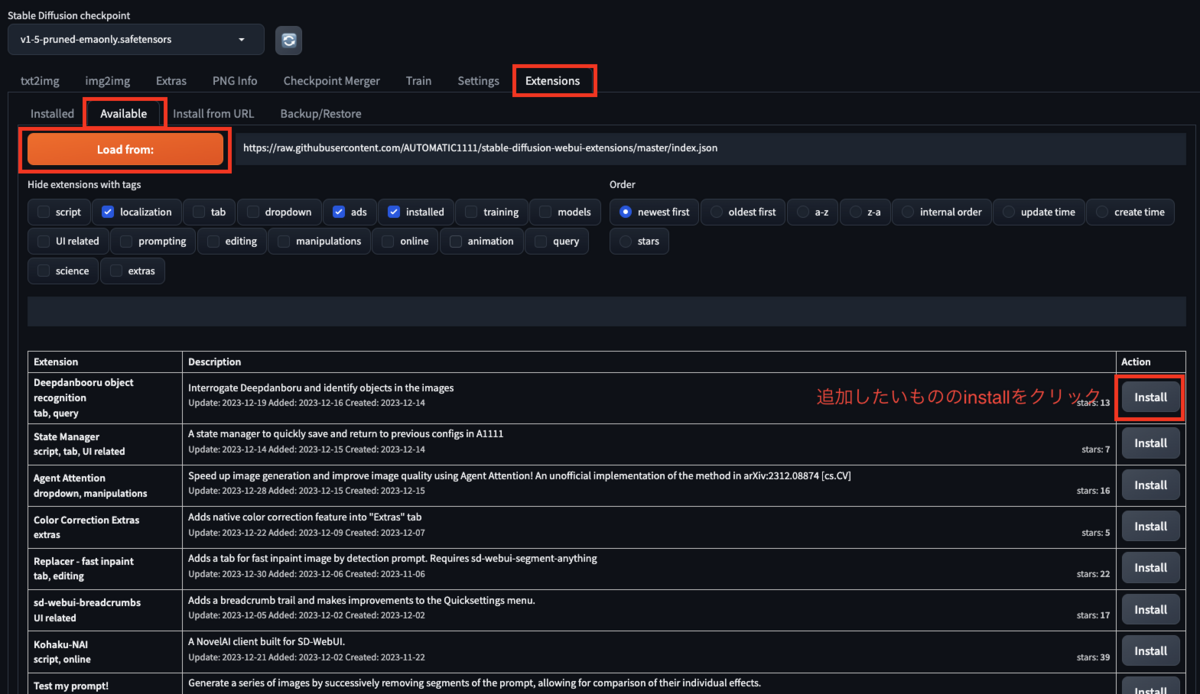Install the Agent Attention extension

pyautogui.click(x=1150, y=485)
